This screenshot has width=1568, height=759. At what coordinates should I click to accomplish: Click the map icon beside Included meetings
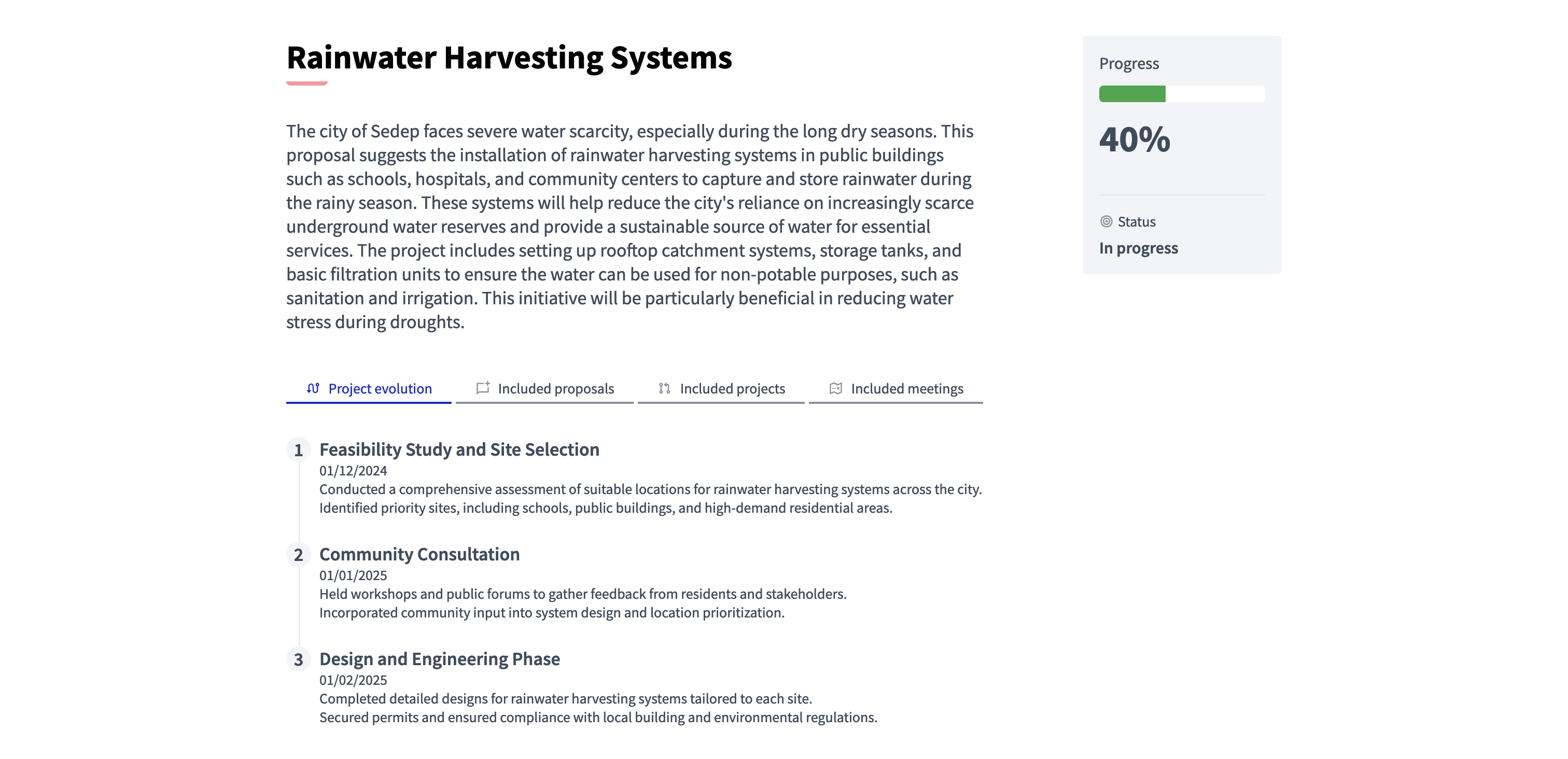click(836, 388)
